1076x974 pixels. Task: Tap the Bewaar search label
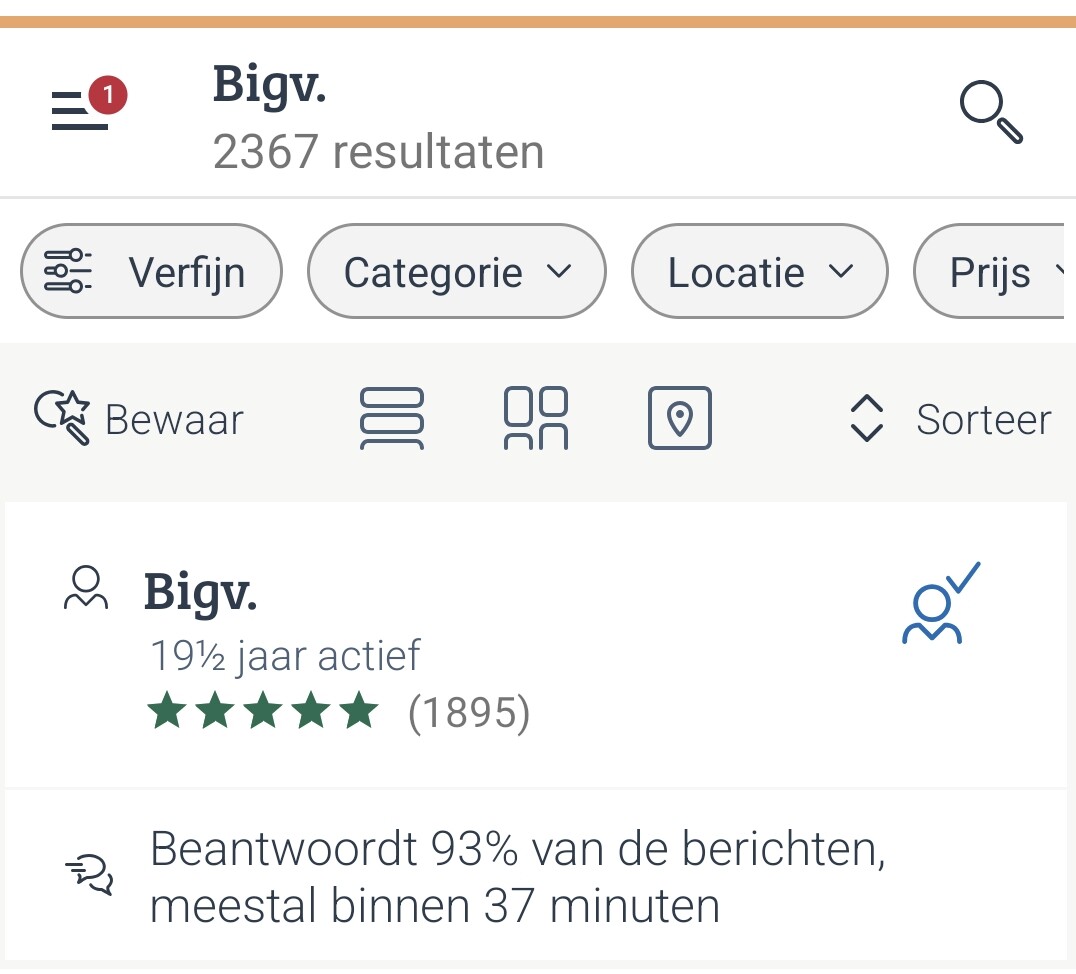[174, 420]
